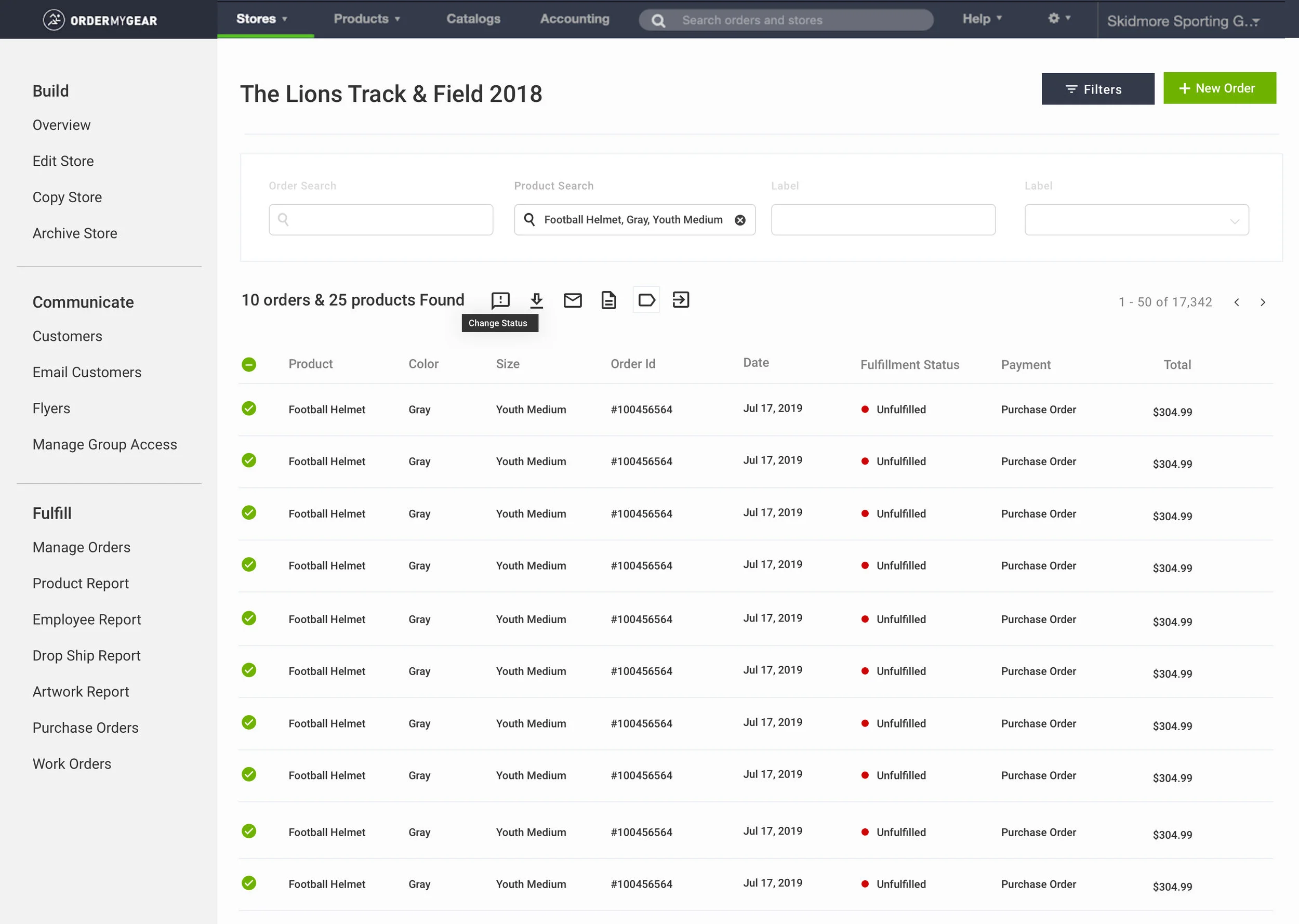The height and width of the screenshot is (924, 1299).
Task: Open the document report icon
Action: click(608, 300)
